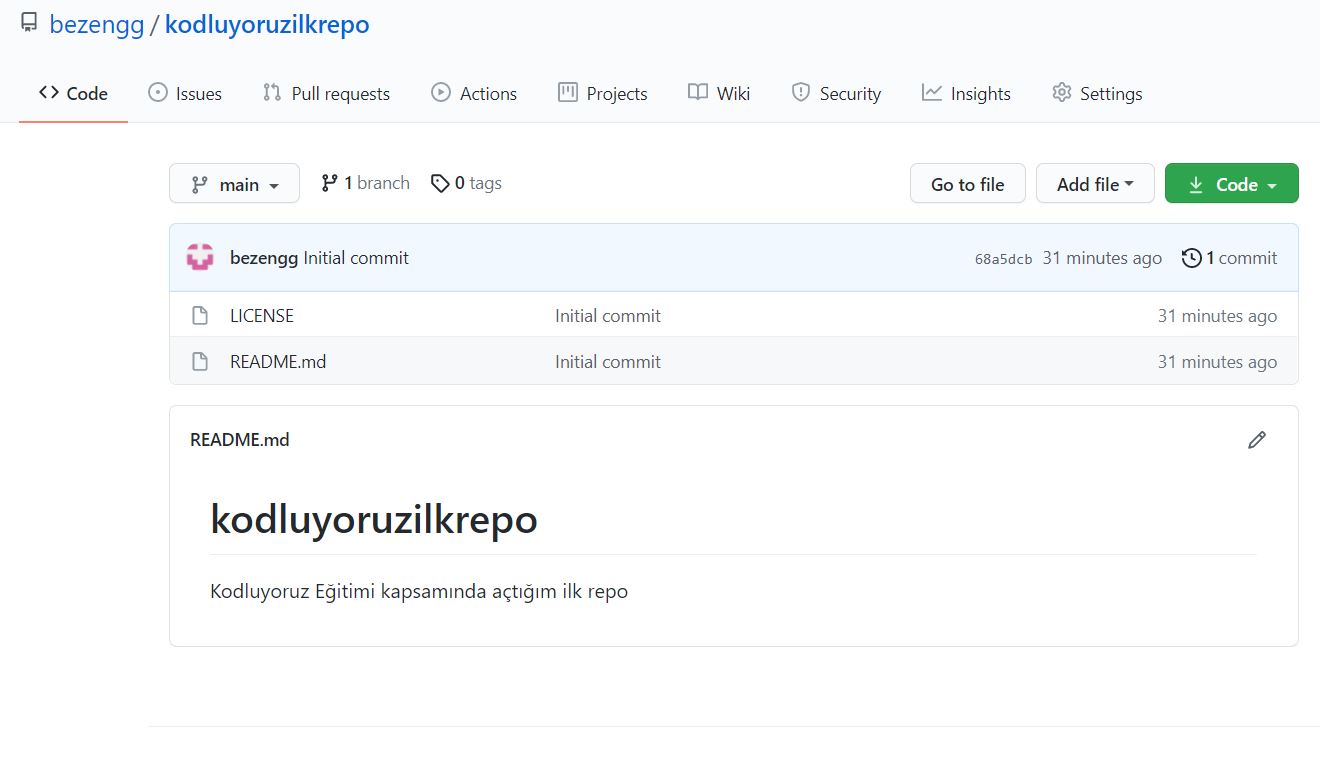Click the download icon on Code button
This screenshot has height=768, width=1320.
[1196, 185]
